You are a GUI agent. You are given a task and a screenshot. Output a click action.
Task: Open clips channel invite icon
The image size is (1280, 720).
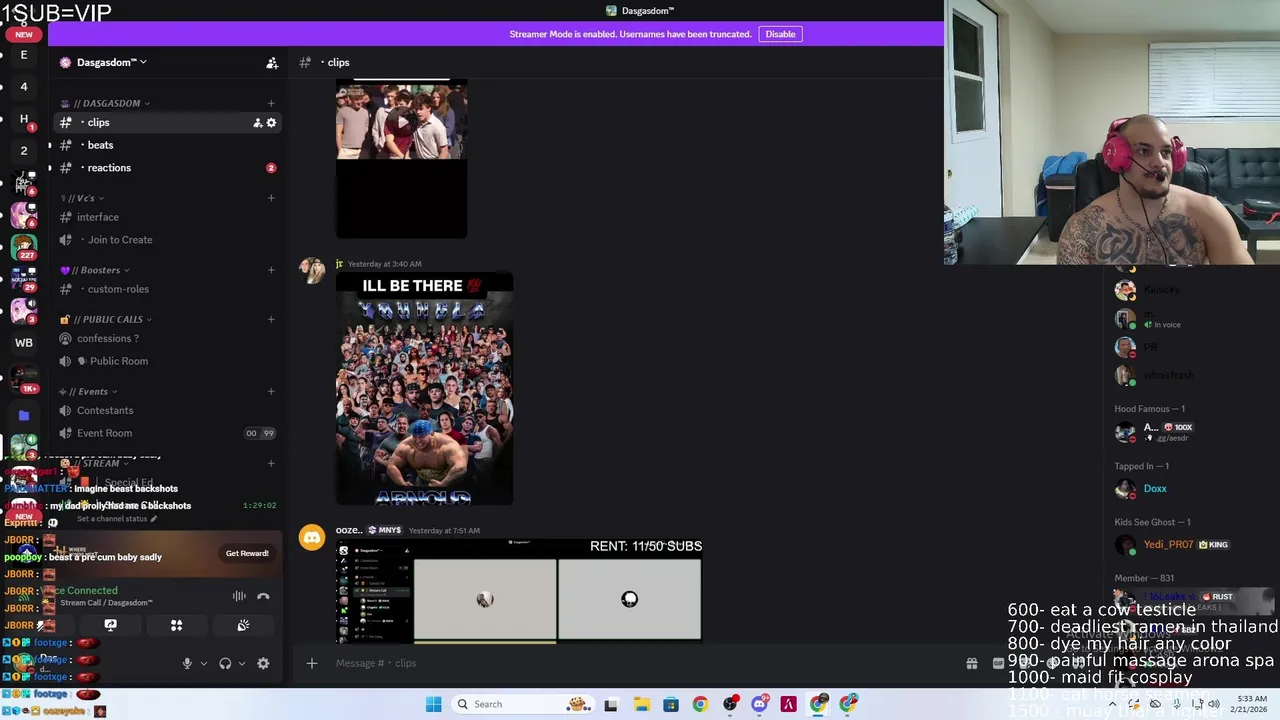pos(257,123)
